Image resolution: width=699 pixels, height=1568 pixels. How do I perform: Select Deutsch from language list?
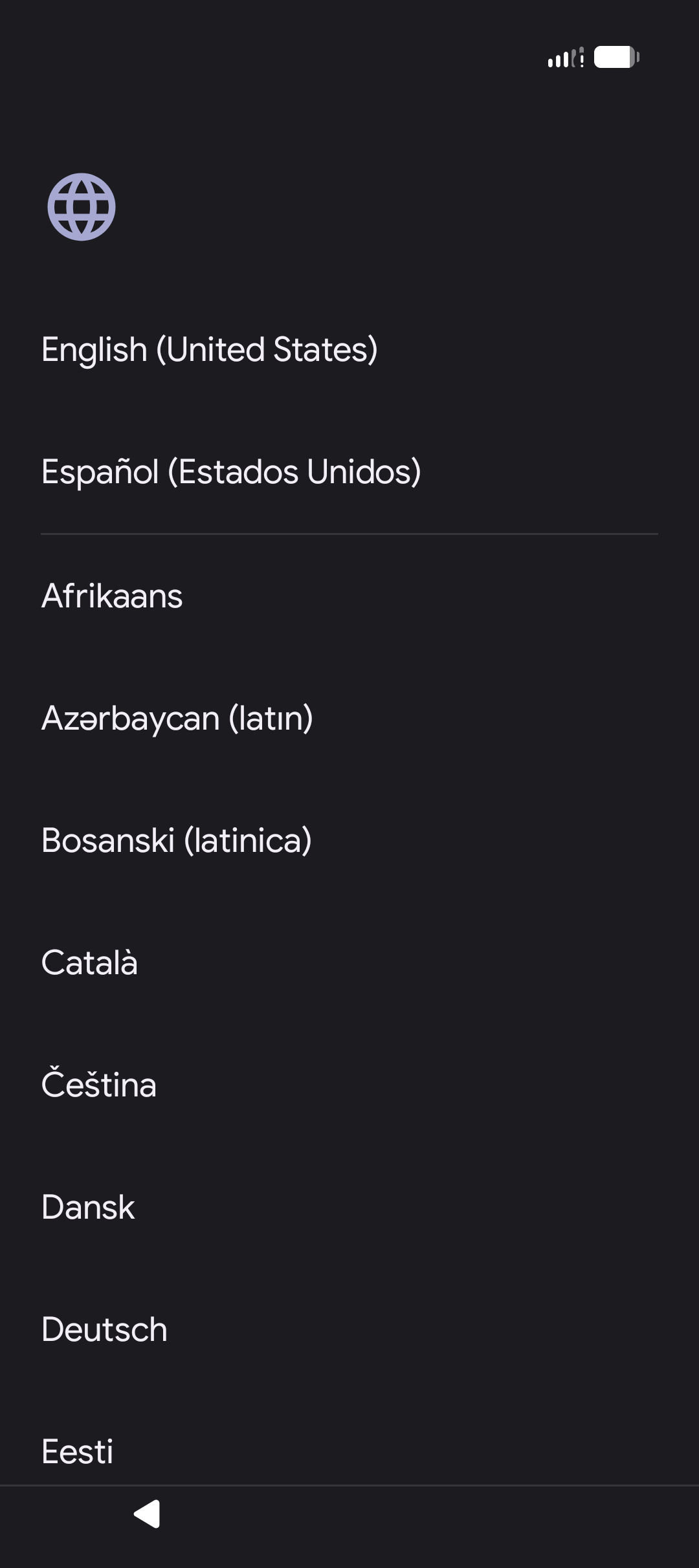click(x=104, y=1330)
